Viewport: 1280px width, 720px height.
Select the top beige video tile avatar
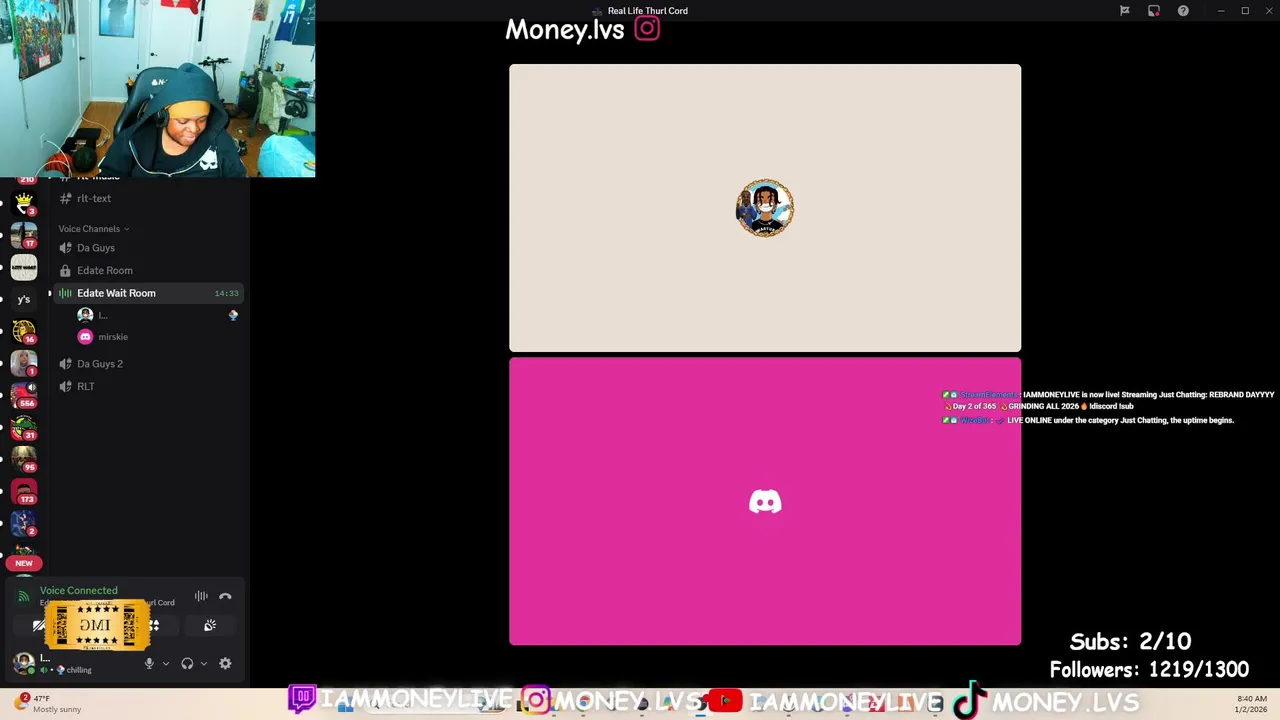(765, 208)
